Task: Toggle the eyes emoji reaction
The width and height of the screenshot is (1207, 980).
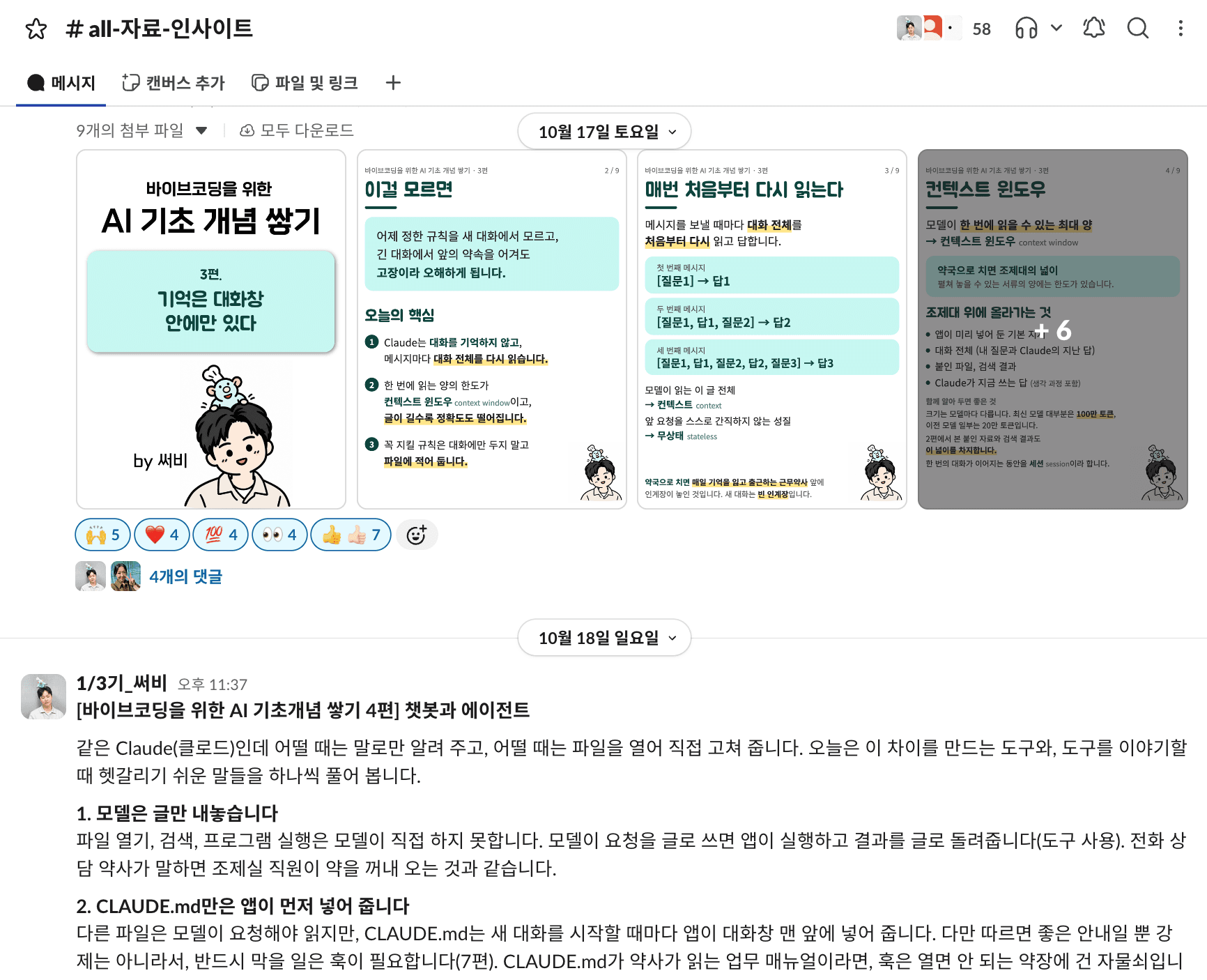Action: click(279, 535)
